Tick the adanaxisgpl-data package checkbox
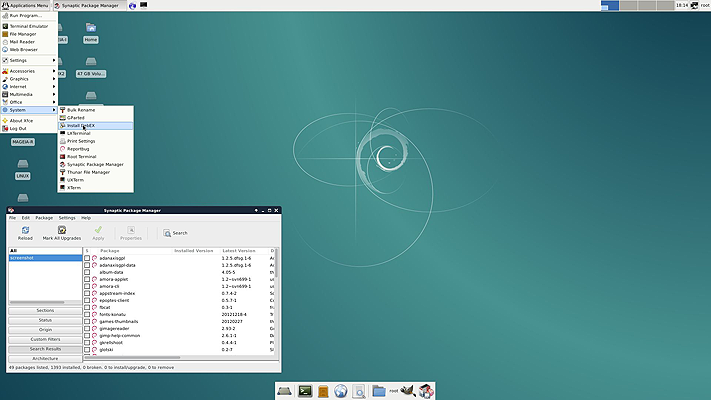Image resolution: width=711 pixels, height=400 pixels. tap(87, 265)
